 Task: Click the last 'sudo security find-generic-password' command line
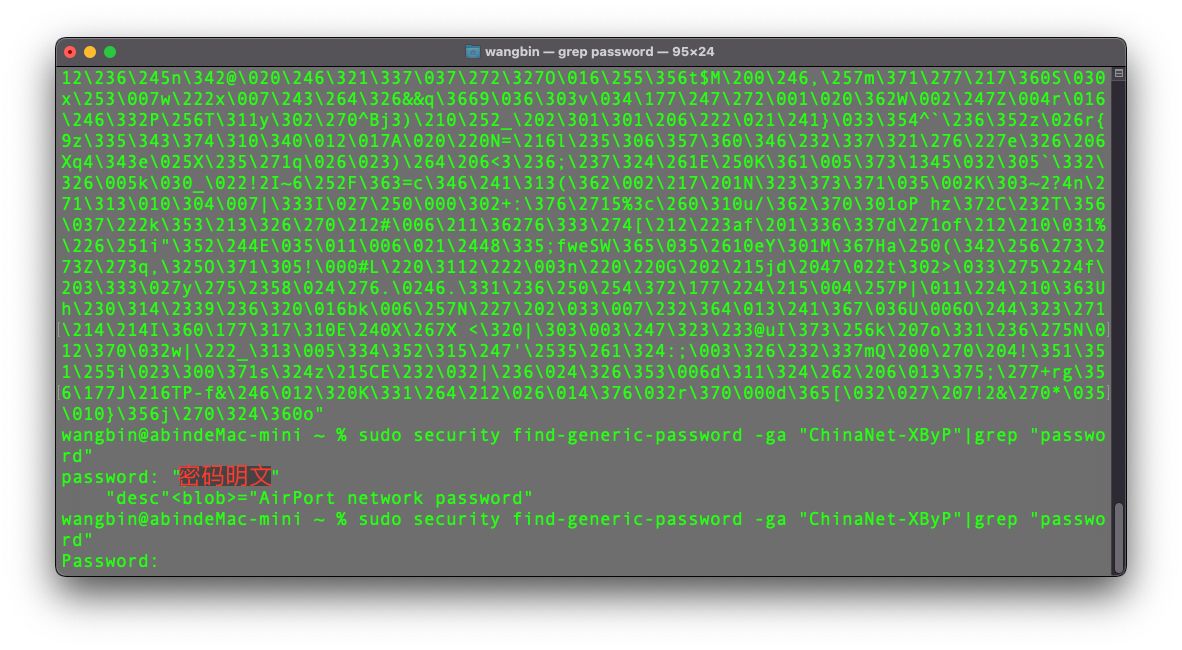pos(583,519)
